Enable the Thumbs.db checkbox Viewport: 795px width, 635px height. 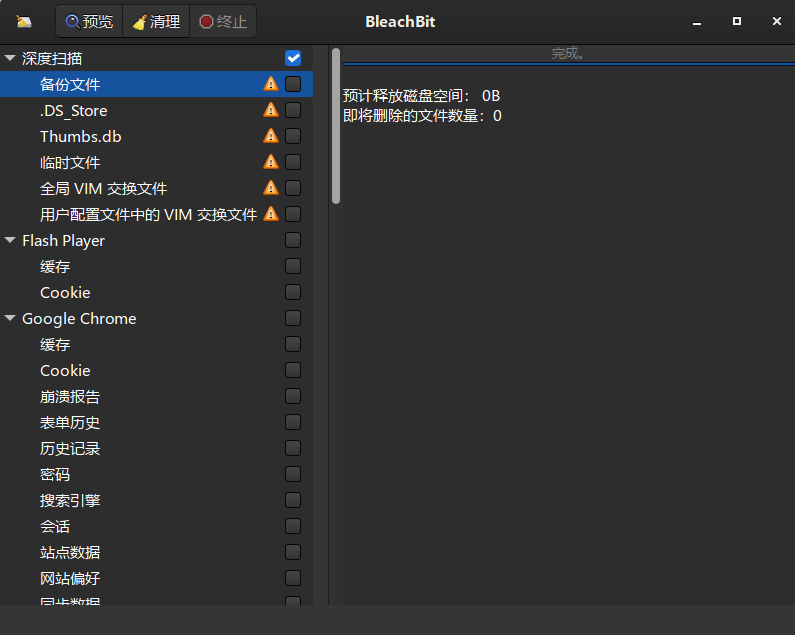point(293,136)
